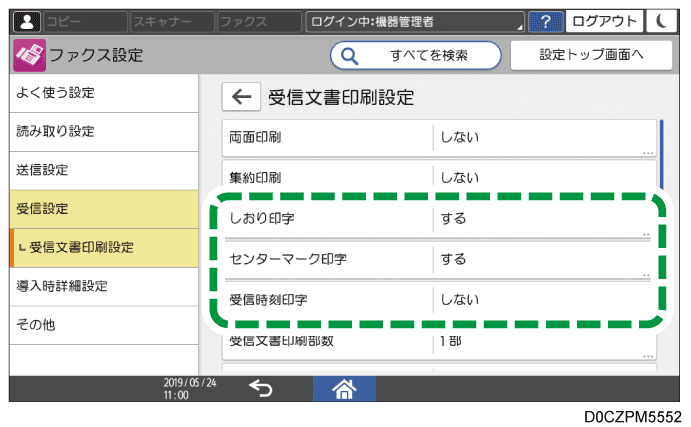The width and height of the screenshot is (691, 427).
Task: Select the ファクス function tab
Action: 259,22
